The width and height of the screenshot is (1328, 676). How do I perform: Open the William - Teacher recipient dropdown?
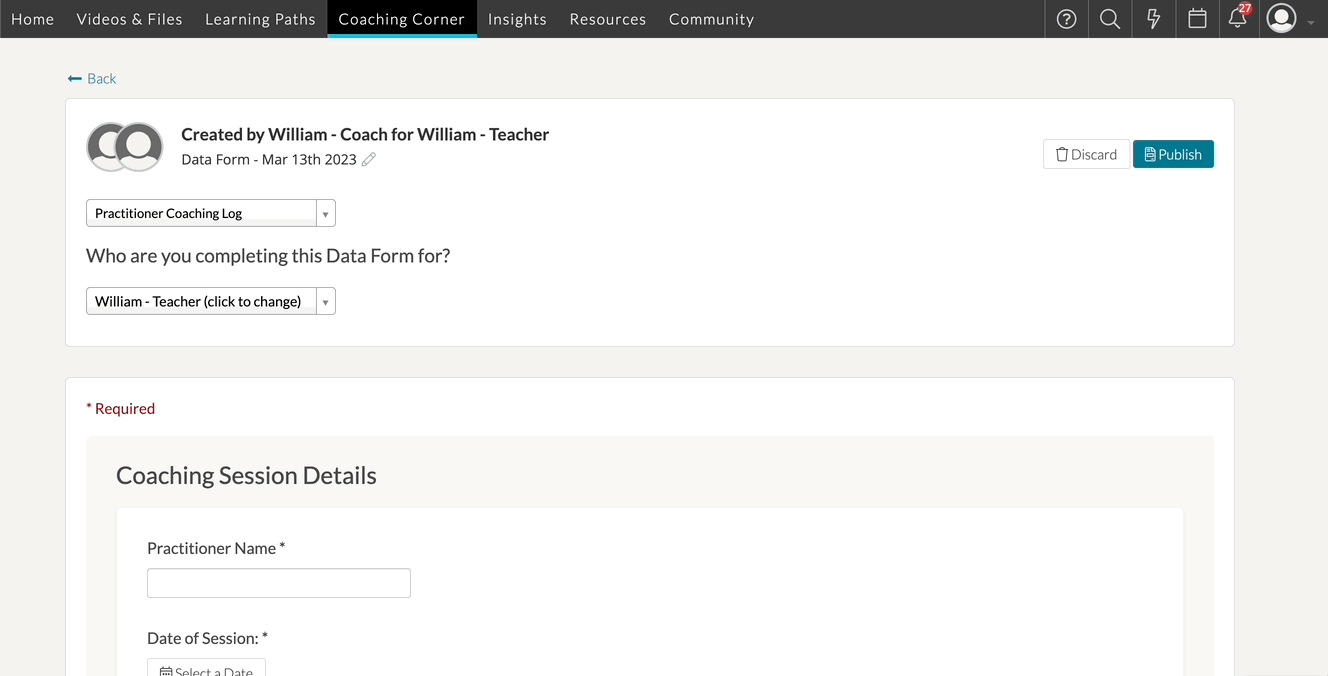[x=211, y=301]
